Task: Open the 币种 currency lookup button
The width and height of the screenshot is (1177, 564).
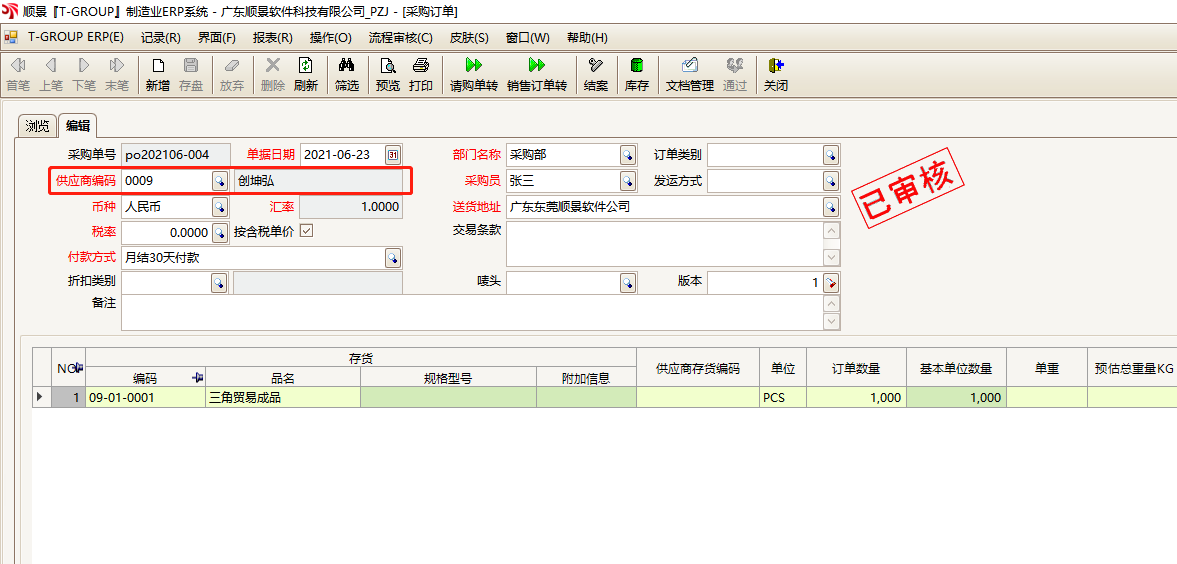Action: (219, 207)
